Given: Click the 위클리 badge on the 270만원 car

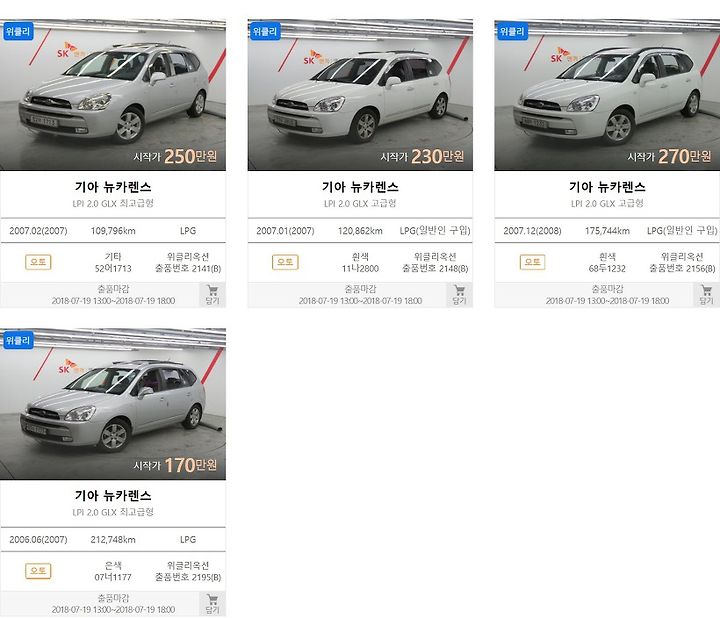Looking at the screenshot, I should pyautogui.click(x=512, y=32).
